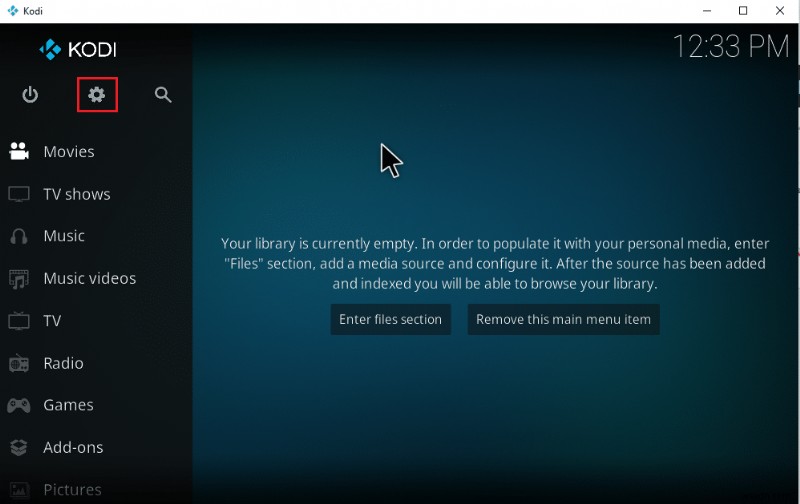
Task: Select the Add-ons box icon
Action: (x=19, y=447)
